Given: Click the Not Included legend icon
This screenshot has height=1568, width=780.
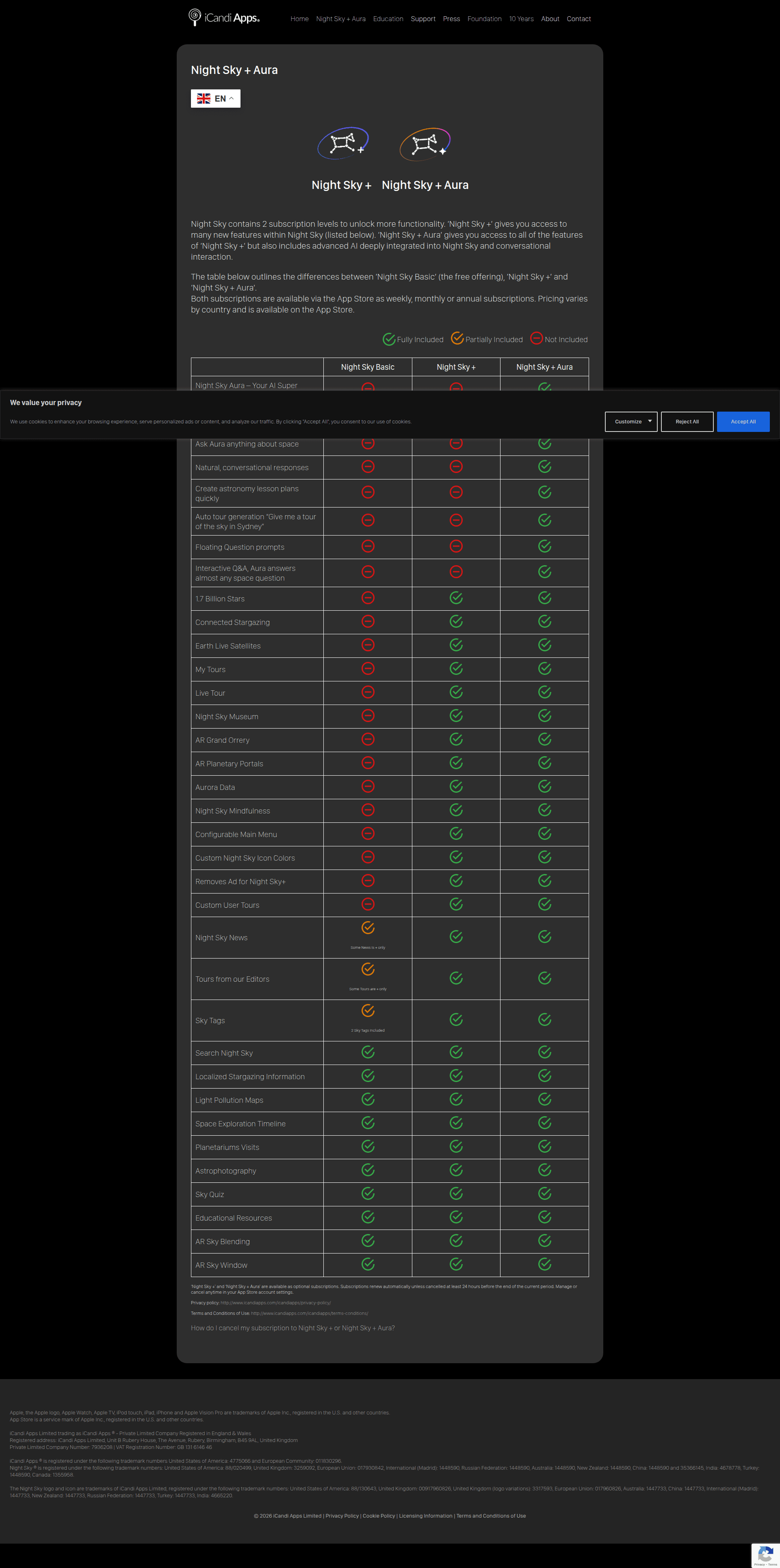Looking at the screenshot, I should pos(537,338).
